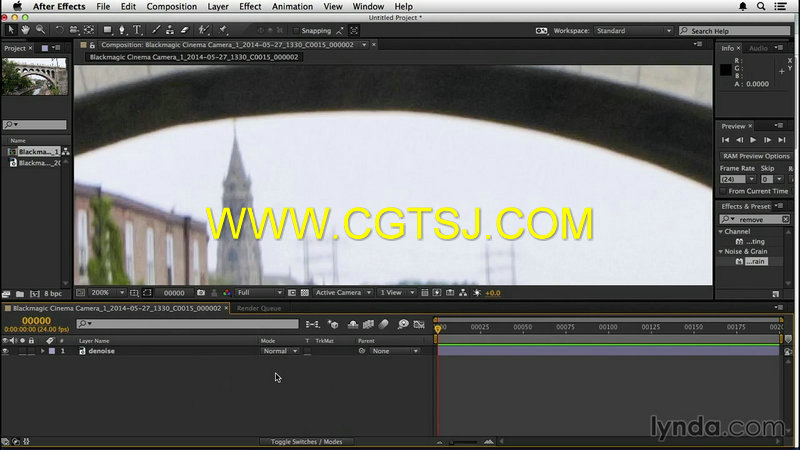The width and height of the screenshot is (800, 450).
Task: Click the snapshot camera icon in viewer
Action: tap(201, 293)
